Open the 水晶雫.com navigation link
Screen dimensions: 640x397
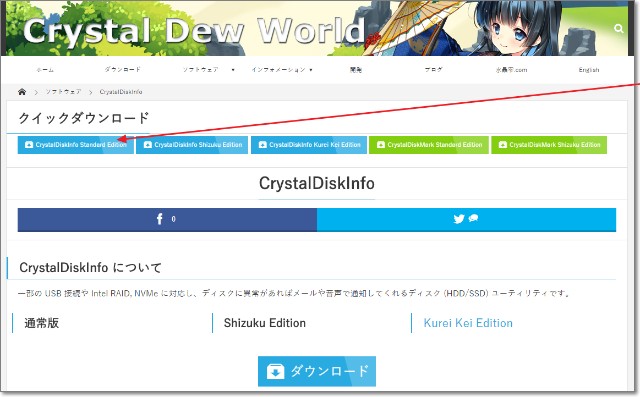click(x=511, y=70)
